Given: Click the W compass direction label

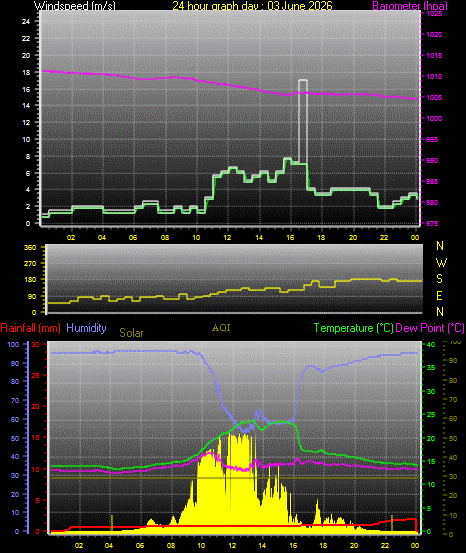Looking at the screenshot, I should point(441,262).
